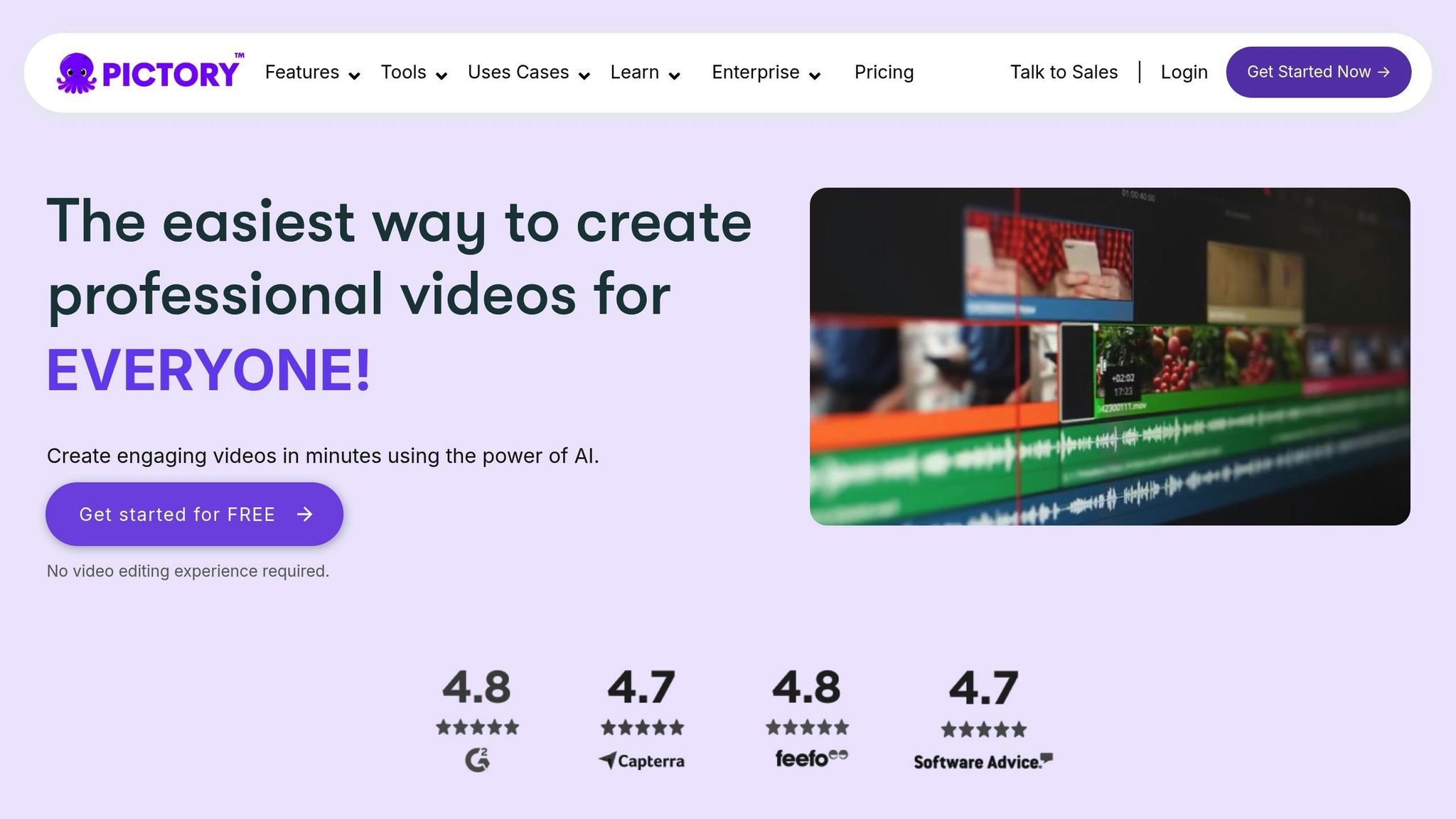Open the Pricing menu item
1456x819 pixels.
coord(884,73)
